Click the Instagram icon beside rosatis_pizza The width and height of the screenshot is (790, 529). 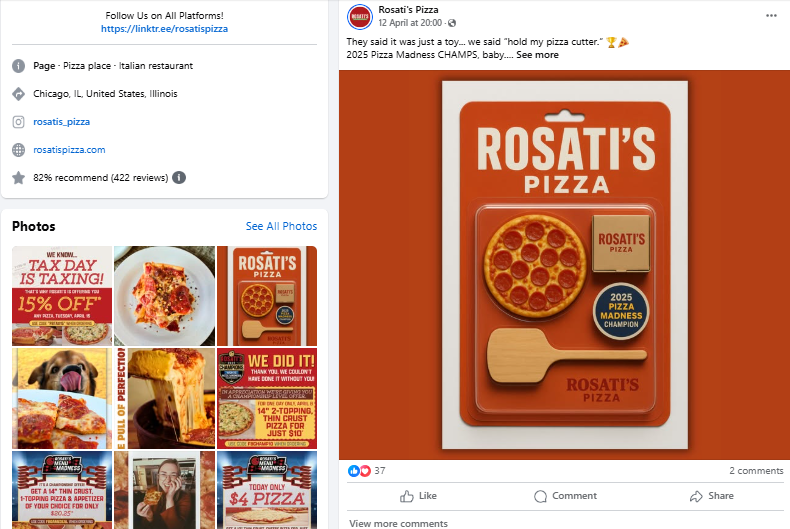[x=18, y=122]
